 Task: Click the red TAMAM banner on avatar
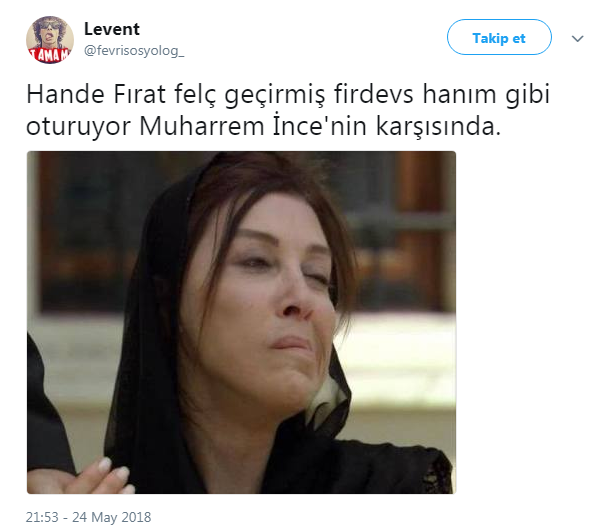(50, 55)
